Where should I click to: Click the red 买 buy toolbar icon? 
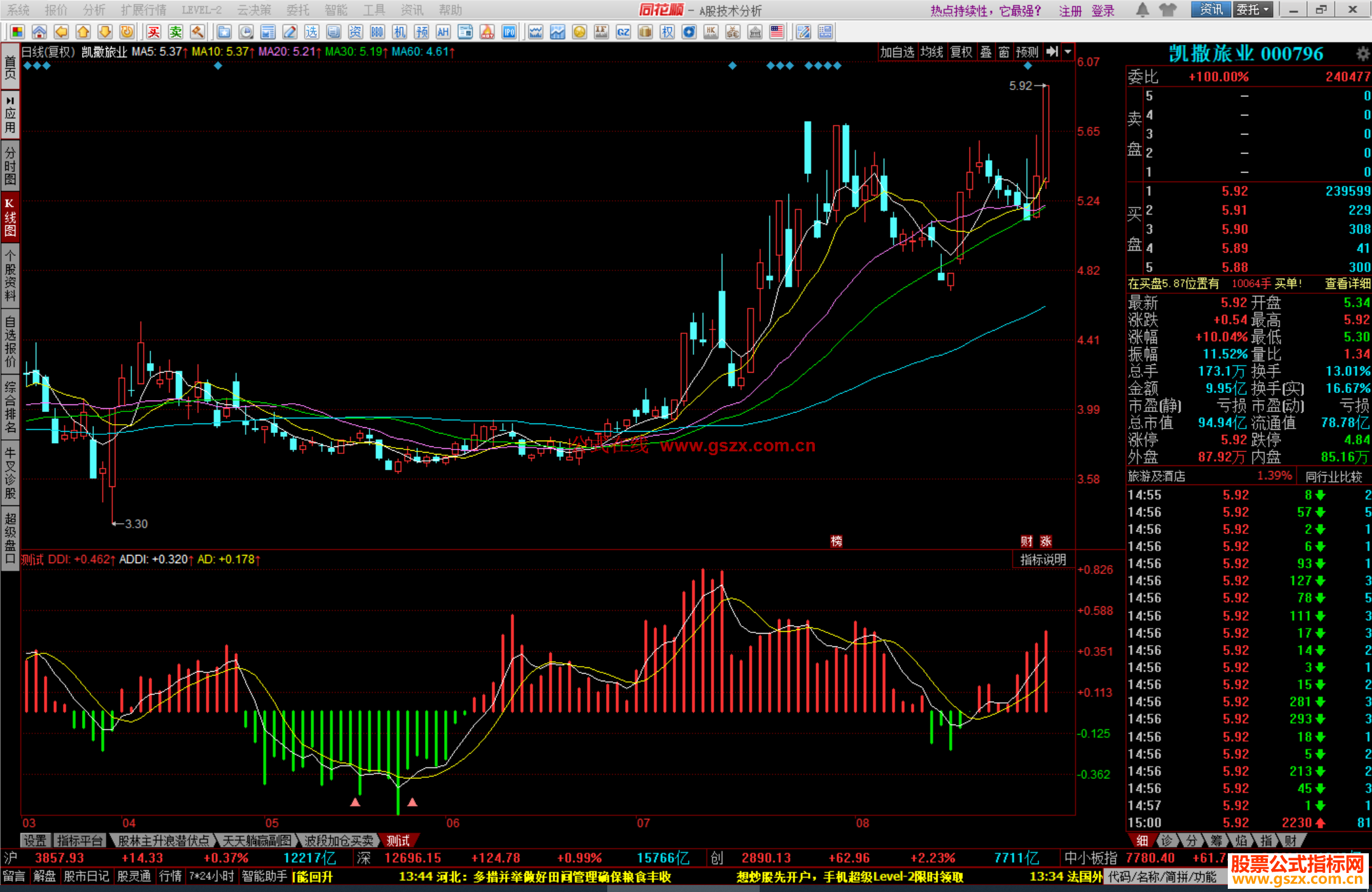(x=153, y=32)
